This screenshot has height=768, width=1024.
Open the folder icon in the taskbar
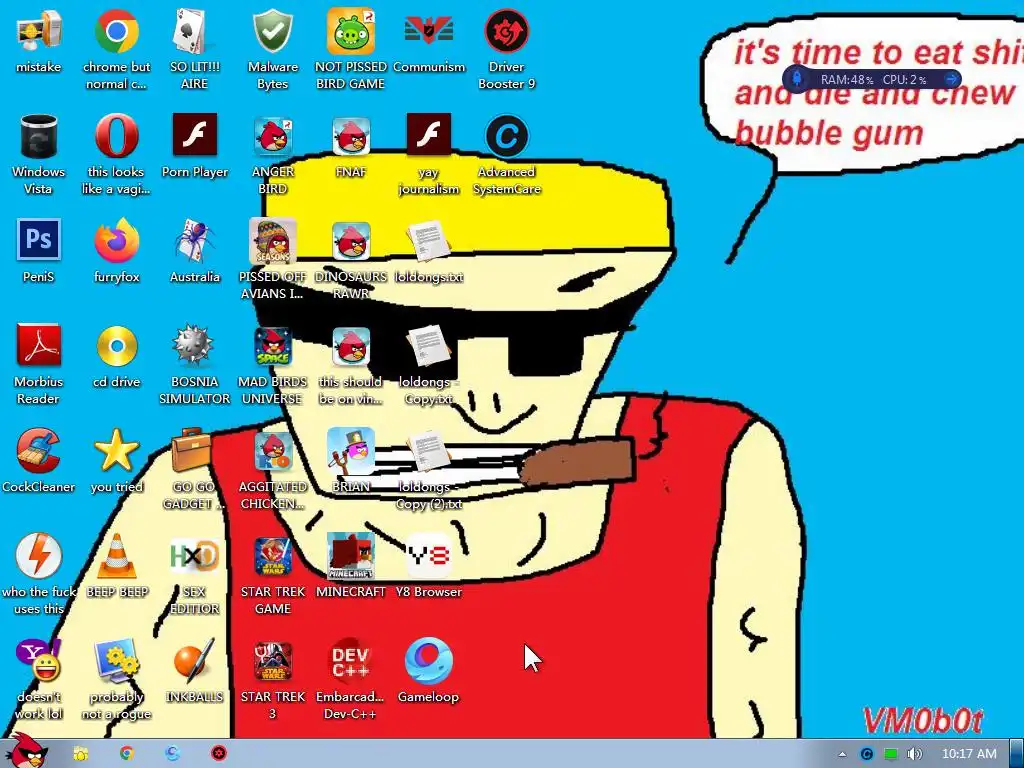coord(80,754)
